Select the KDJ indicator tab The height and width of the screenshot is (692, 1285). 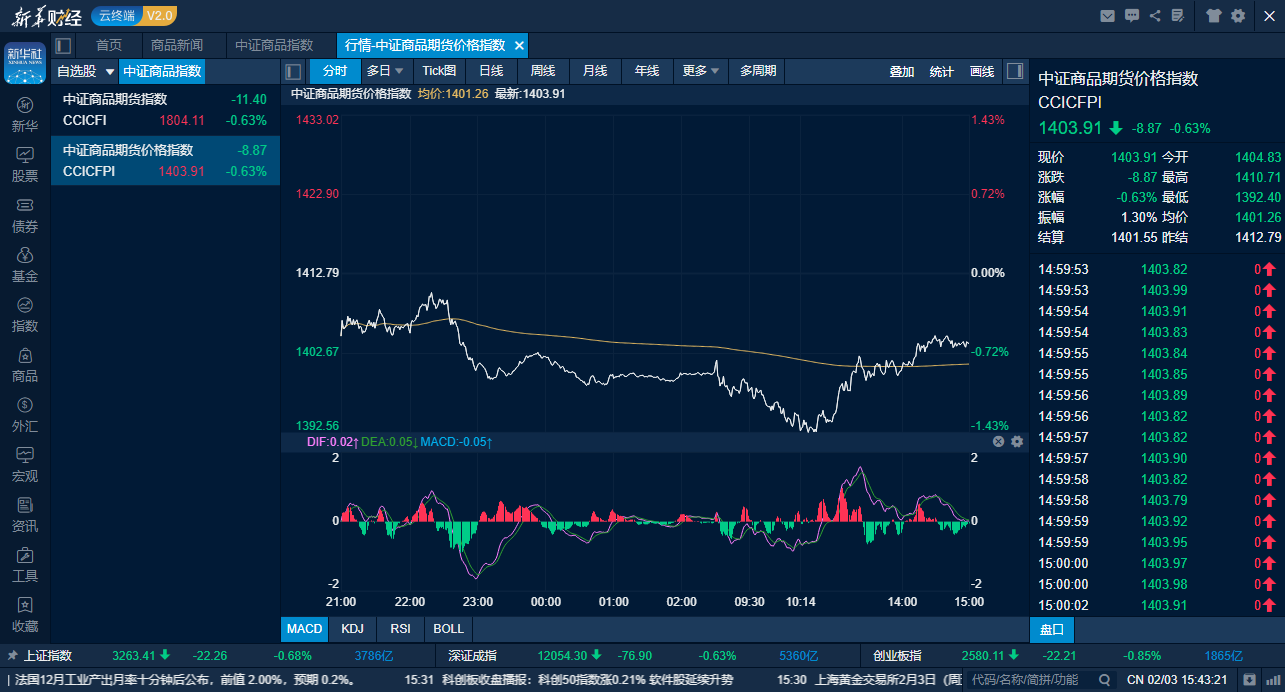coord(352,629)
